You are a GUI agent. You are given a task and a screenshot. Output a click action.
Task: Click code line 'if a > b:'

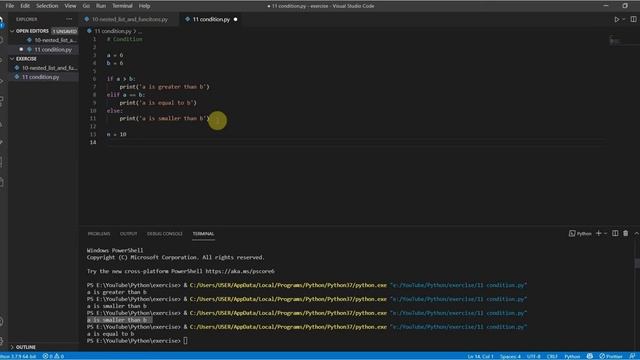point(121,79)
